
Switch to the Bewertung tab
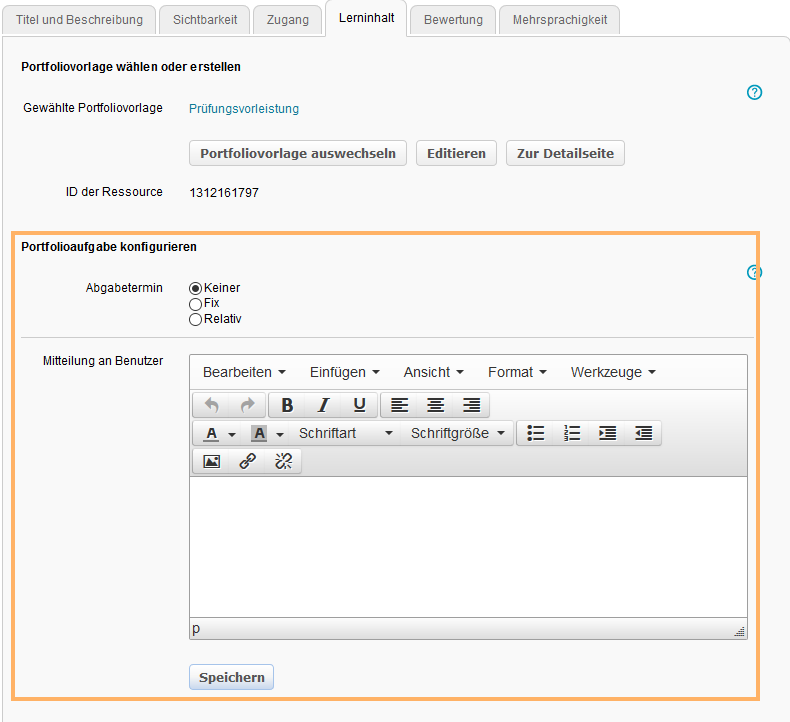(453, 20)
